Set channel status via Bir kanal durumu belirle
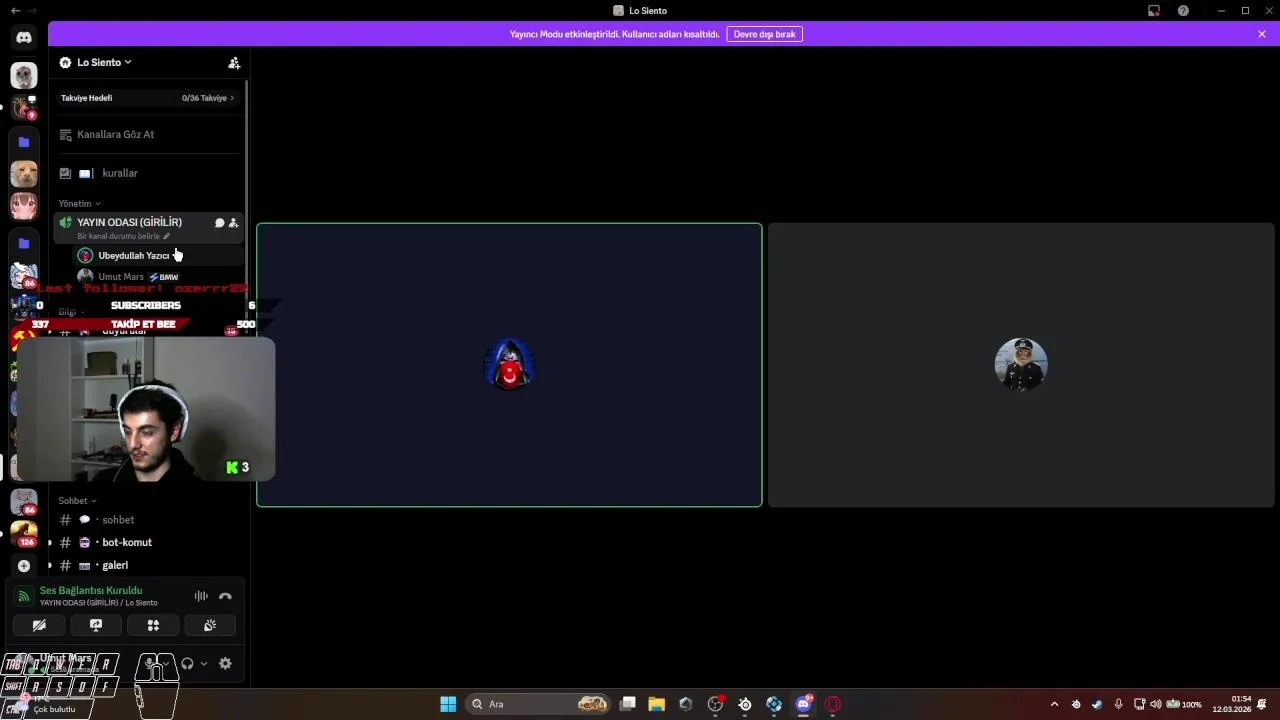This screenshot has width=1280, height=720. (x=123, y=236)
